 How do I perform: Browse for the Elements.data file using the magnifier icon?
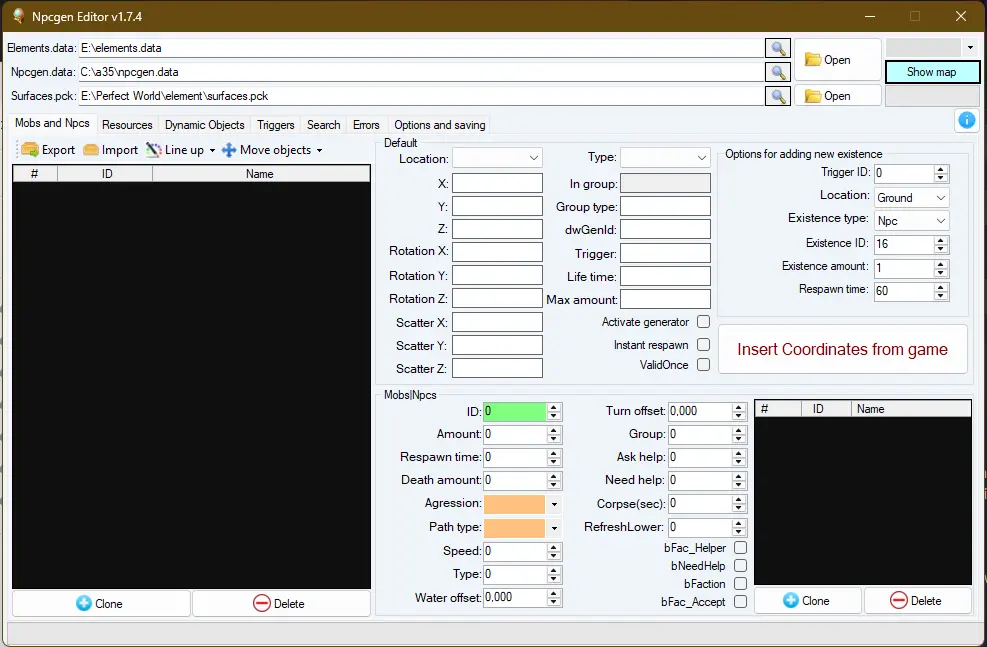pyautogui.click(x=778, y=48)
